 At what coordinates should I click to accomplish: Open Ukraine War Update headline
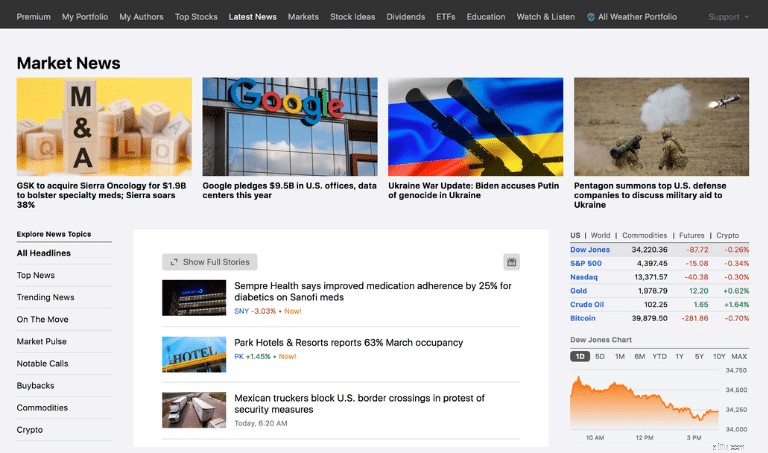474,190
